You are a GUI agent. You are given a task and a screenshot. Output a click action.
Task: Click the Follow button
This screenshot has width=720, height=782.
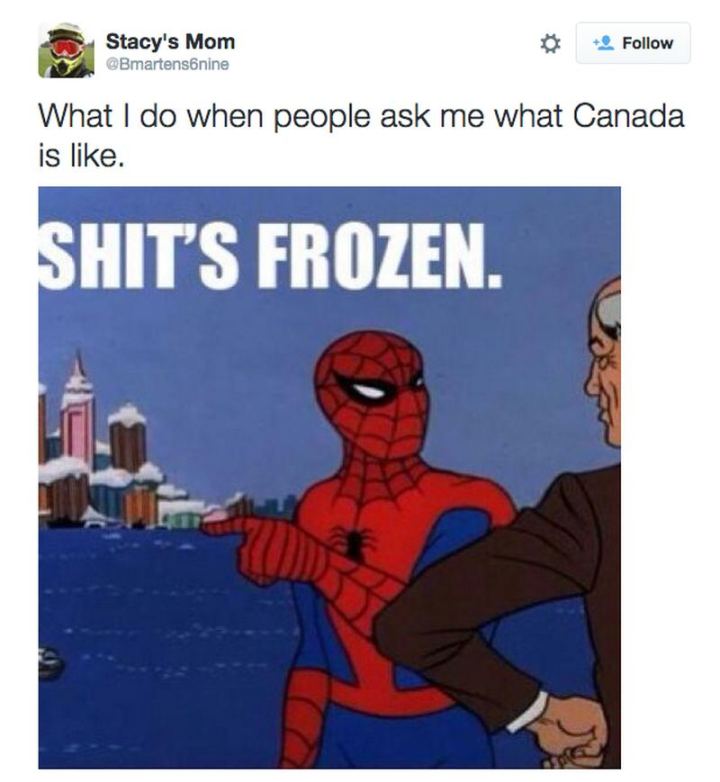tap(633, 43)
